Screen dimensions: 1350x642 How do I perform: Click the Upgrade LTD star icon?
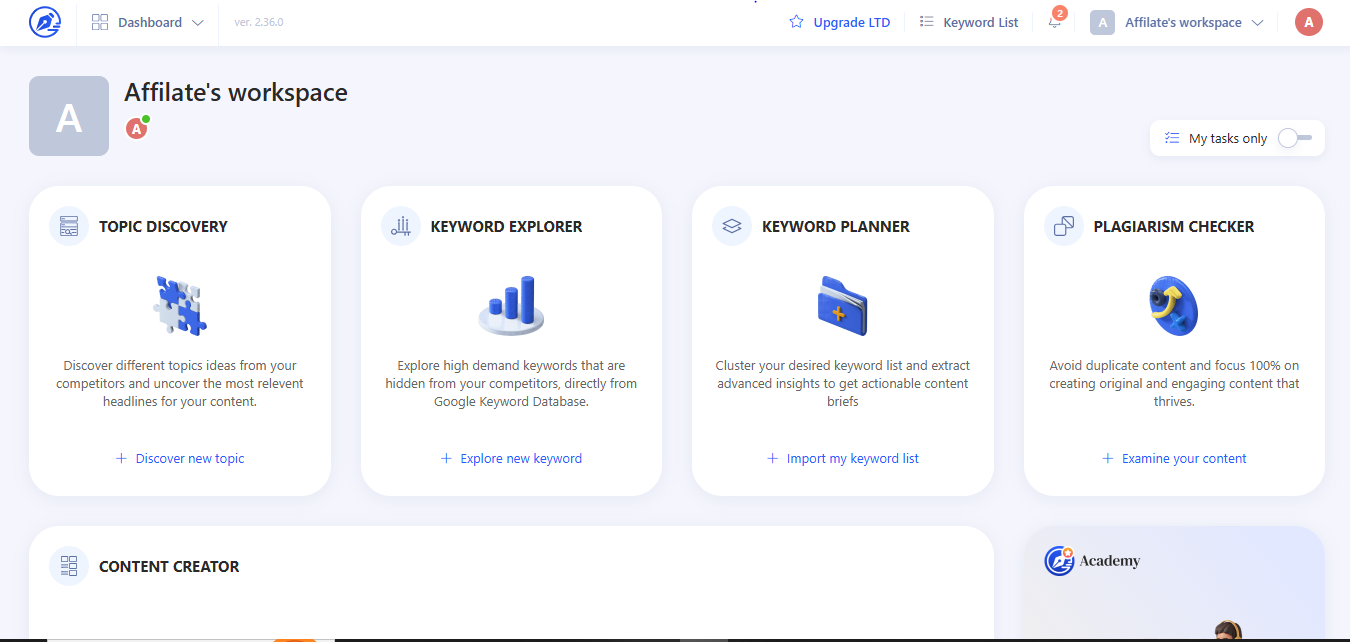pyautogui.click(x=797, y=22)
